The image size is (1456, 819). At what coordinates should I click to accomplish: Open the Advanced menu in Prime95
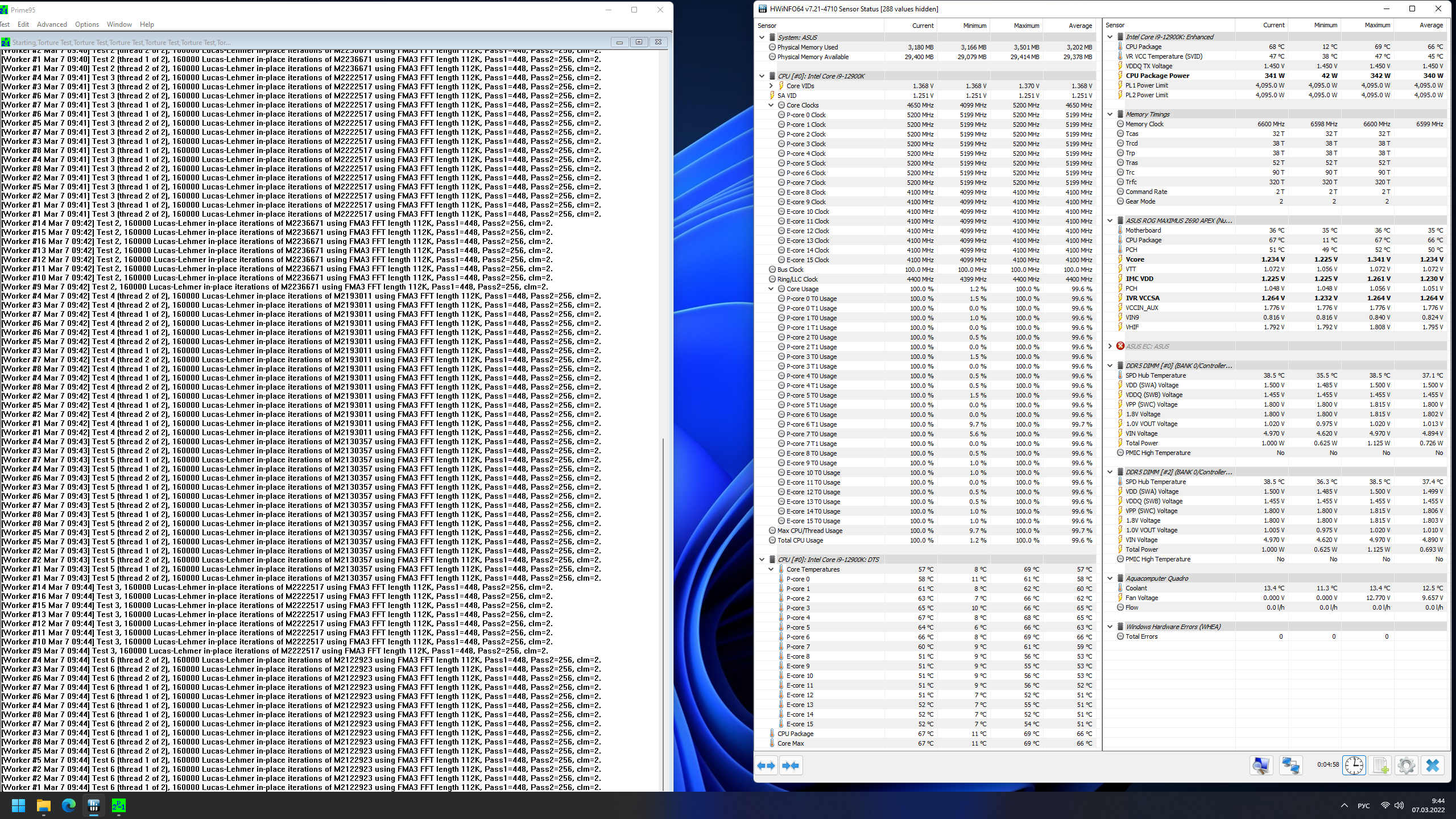(52, 24)
